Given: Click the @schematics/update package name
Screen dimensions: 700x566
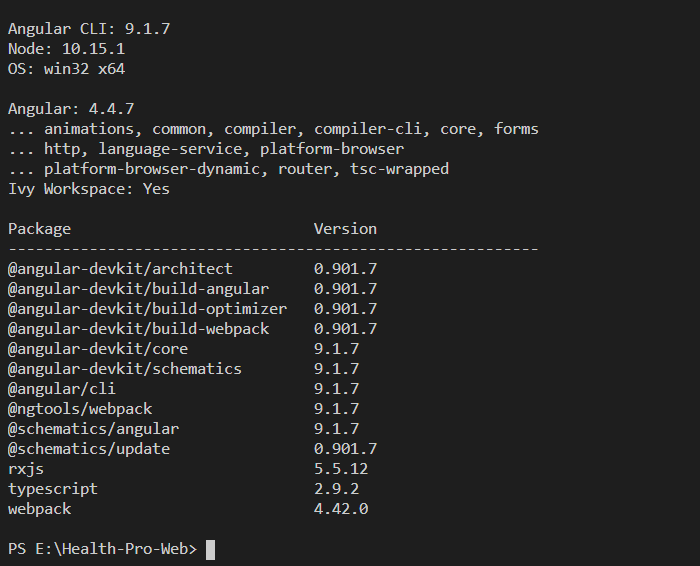Looking at the screenshot, I should click(x=89, y=449).
